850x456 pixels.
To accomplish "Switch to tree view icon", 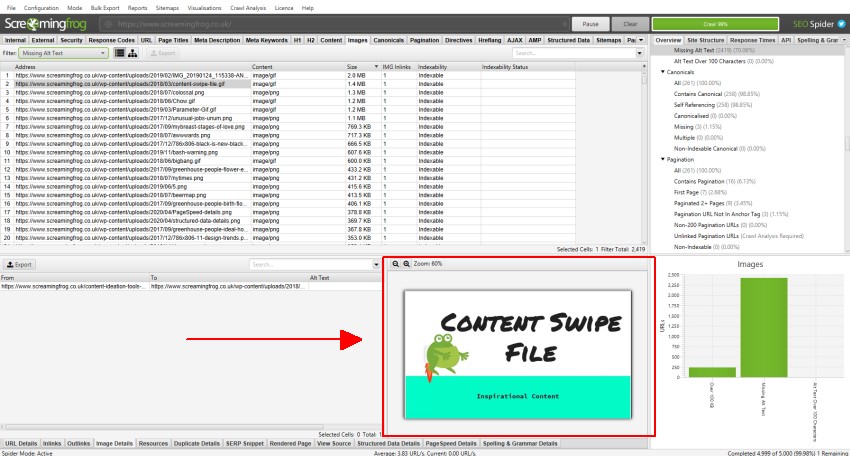I will click(x=133, y=52).
